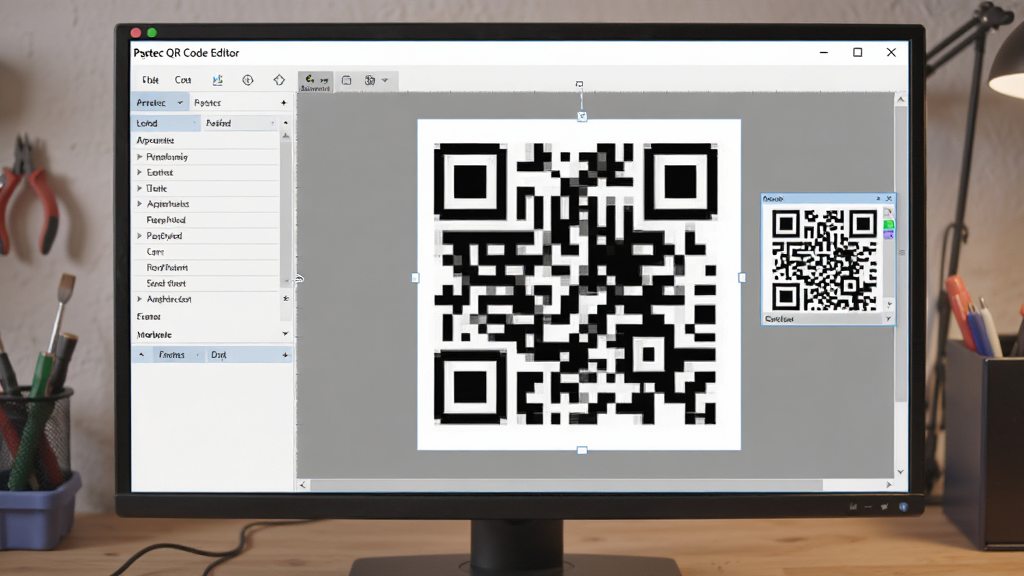Click the top white icon in the preview sidebar
The image size is (1024, 576).
click(888, 213)
